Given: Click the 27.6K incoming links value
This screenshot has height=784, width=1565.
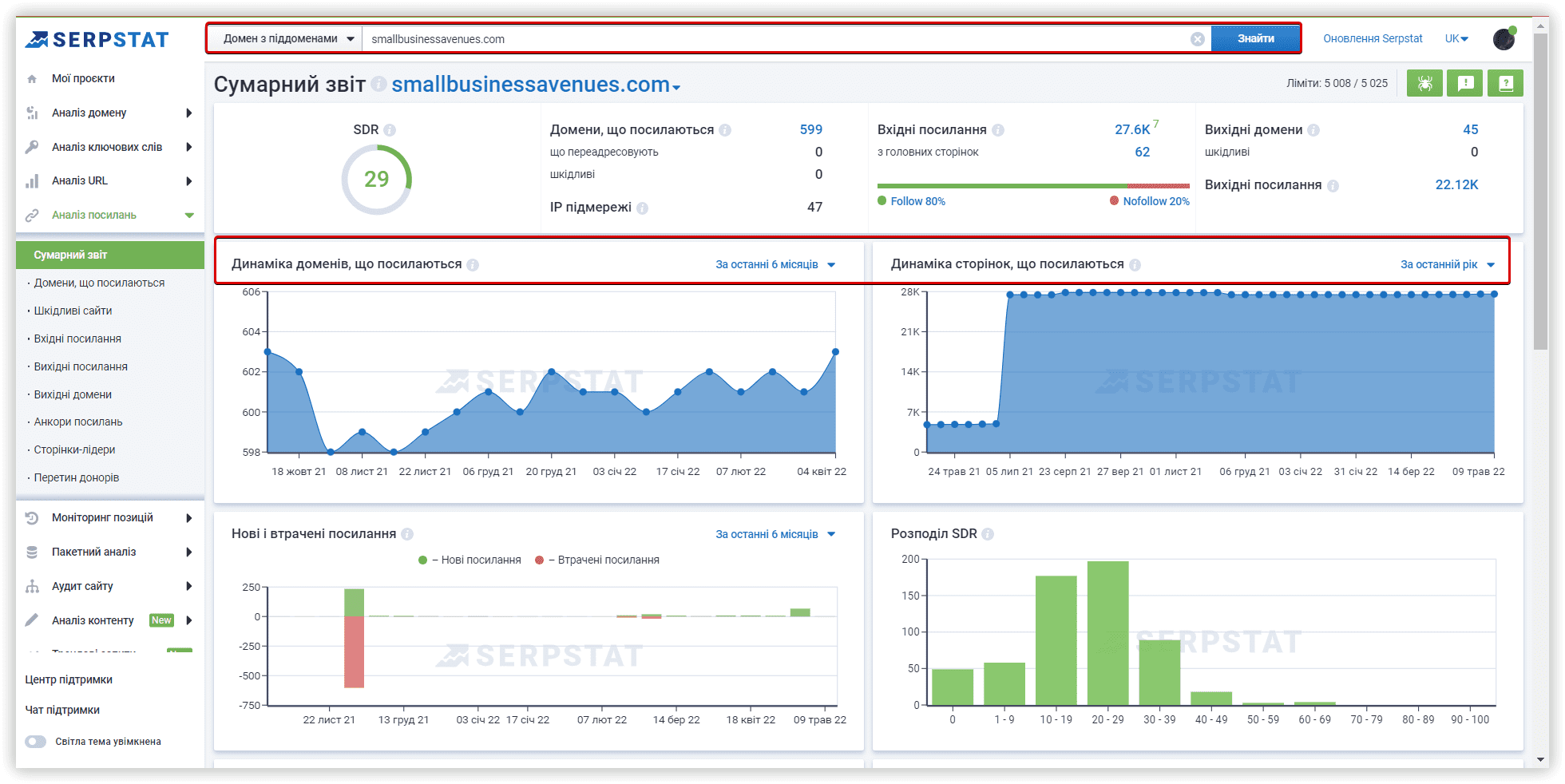Looking at the screenshot, I should point(1132,130).
